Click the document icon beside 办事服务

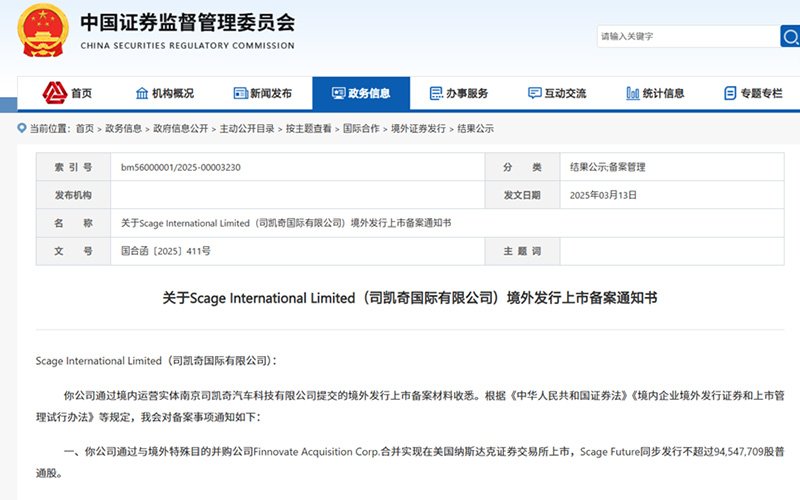click(x=436, y=93)
